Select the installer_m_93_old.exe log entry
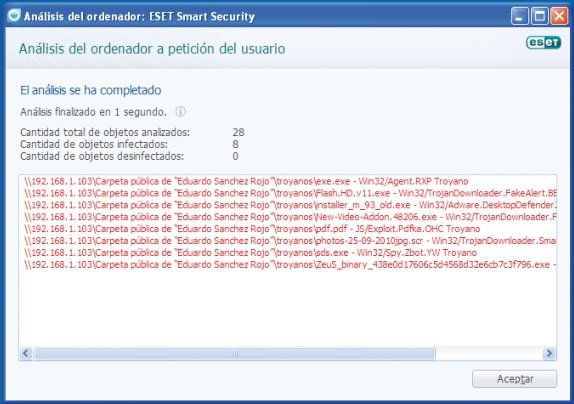The width and height of the screenshot is (574, 404). point(290,205)
